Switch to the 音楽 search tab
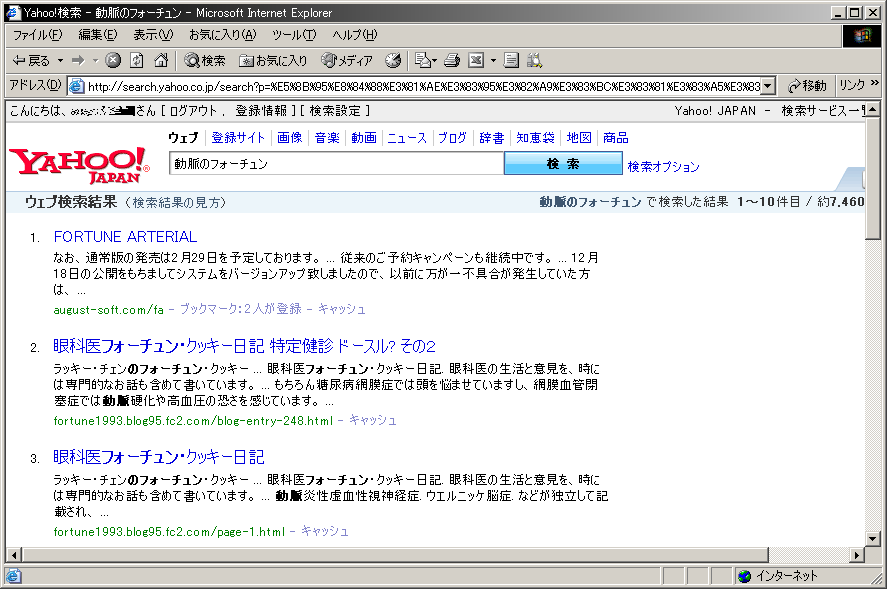Image resolution: width=887 pixels, height=589 pixels. [x=327, y=137]
